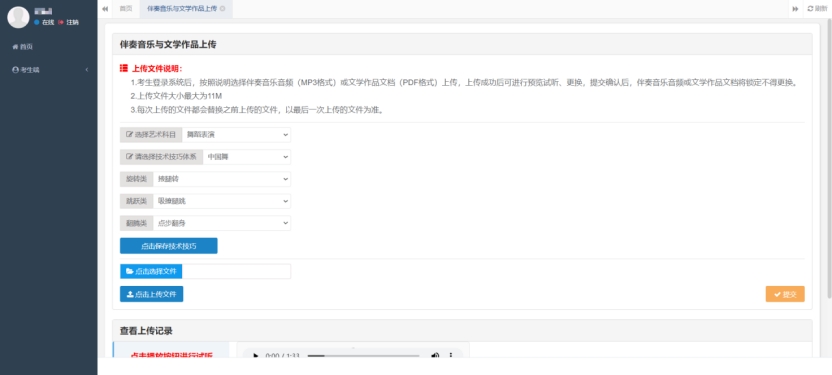Open the 跳跃类 dropdown
The image size is (832, 375).
pos(222,201)
